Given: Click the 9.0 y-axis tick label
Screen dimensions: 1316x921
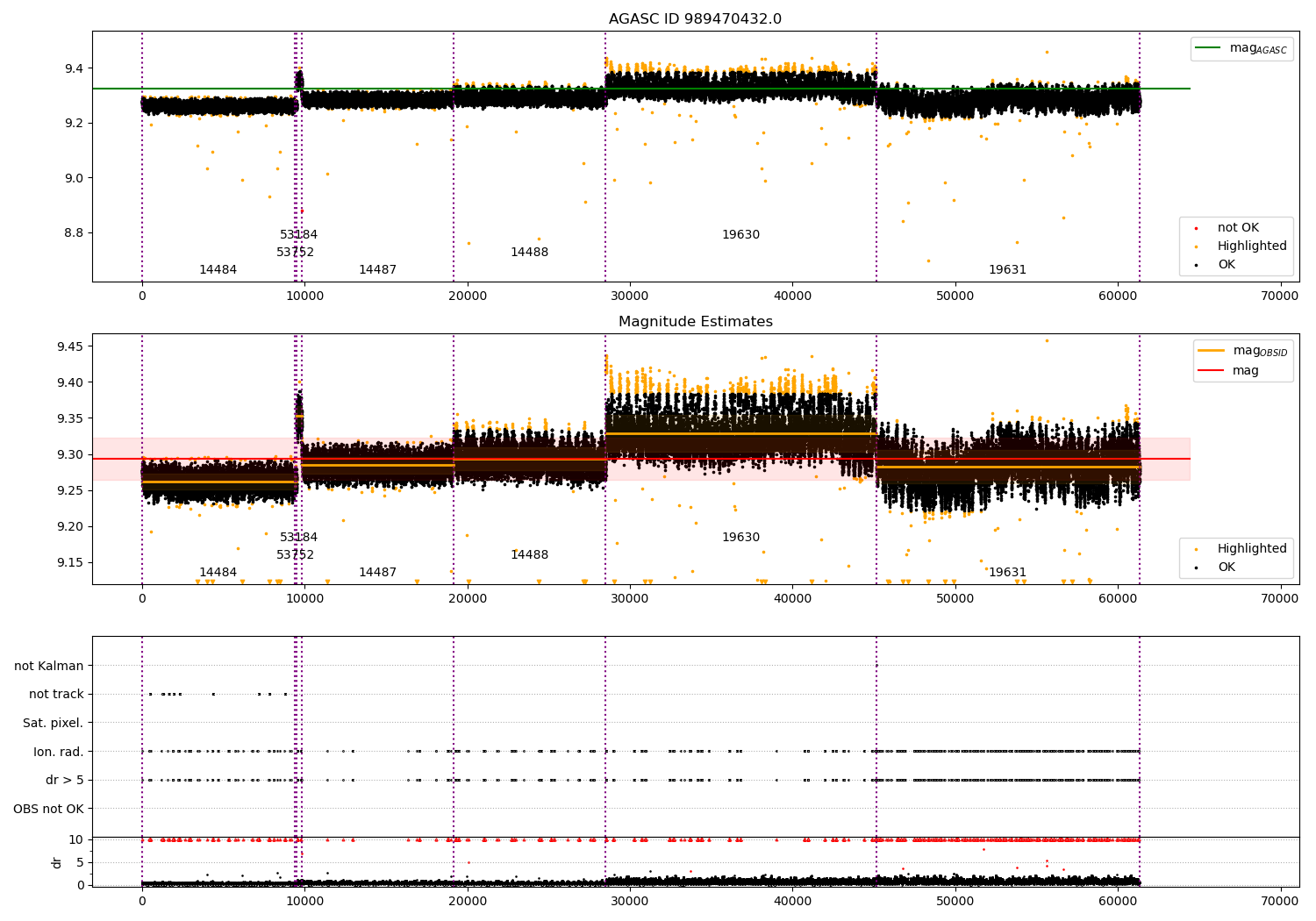Looking at the screenshot, I should point(74,178).
